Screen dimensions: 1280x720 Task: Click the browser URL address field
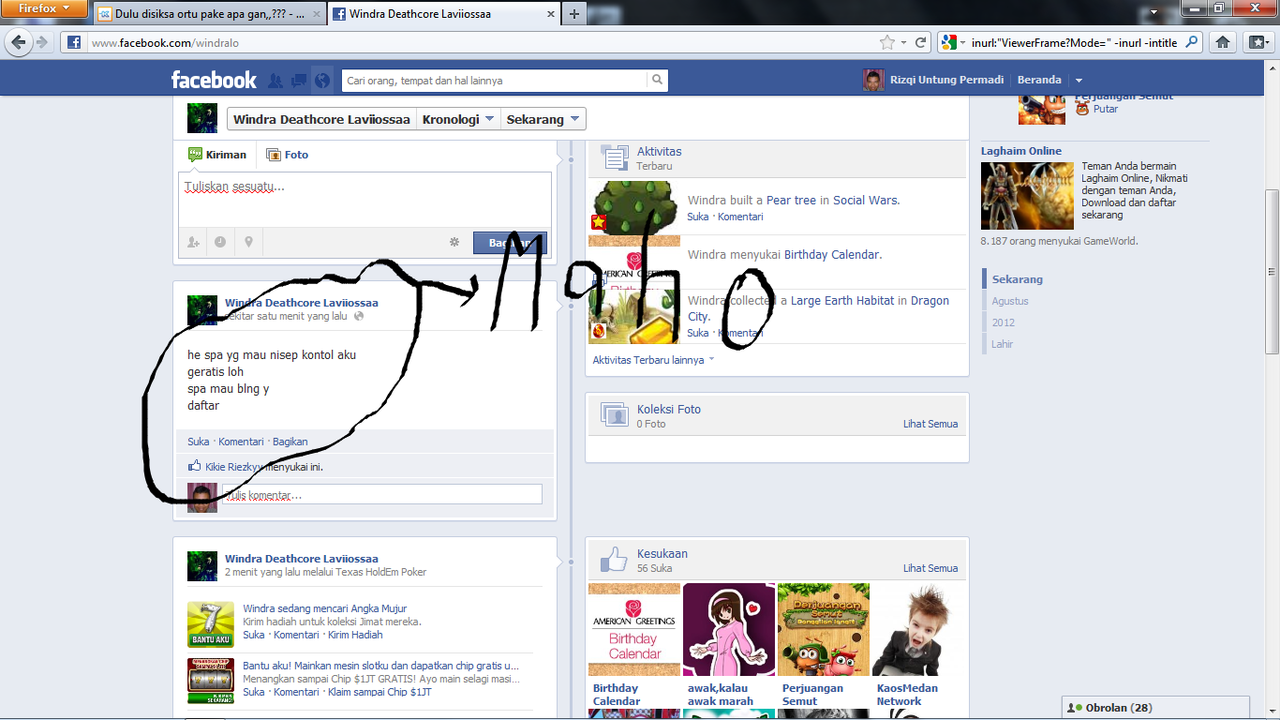pyautogui.click(x=480, y=43)
